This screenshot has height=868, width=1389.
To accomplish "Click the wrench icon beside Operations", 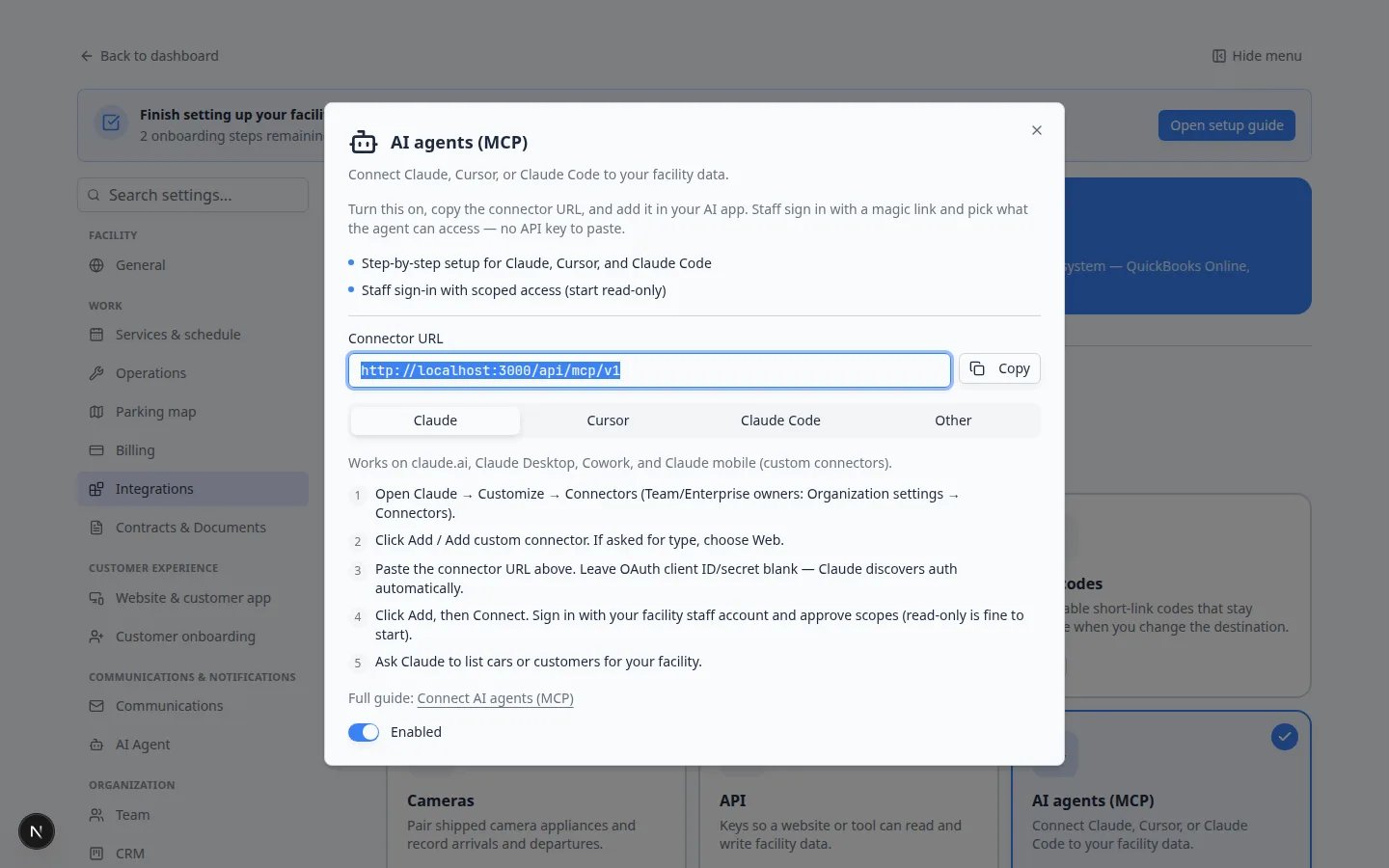I will click(96, 373).
